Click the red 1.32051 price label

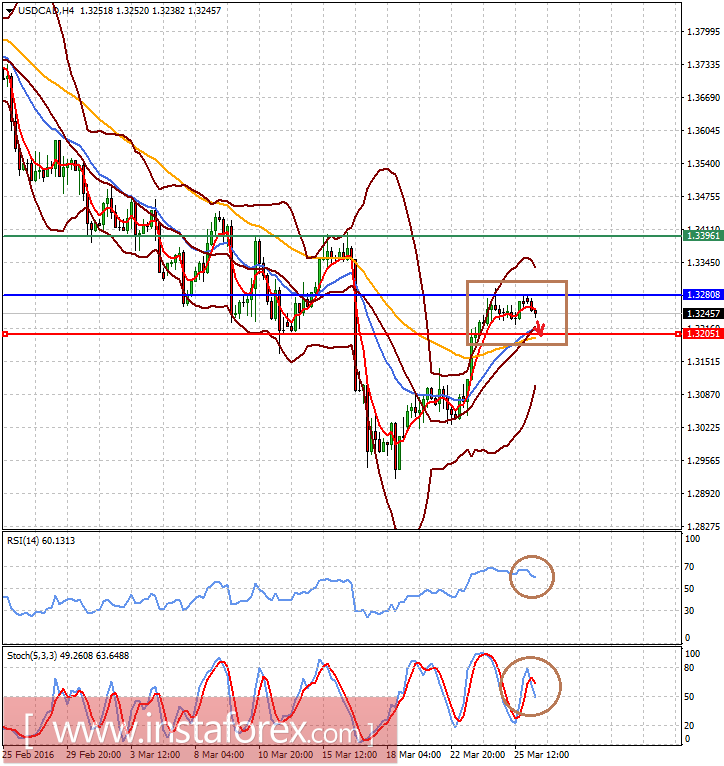(700, 334)
